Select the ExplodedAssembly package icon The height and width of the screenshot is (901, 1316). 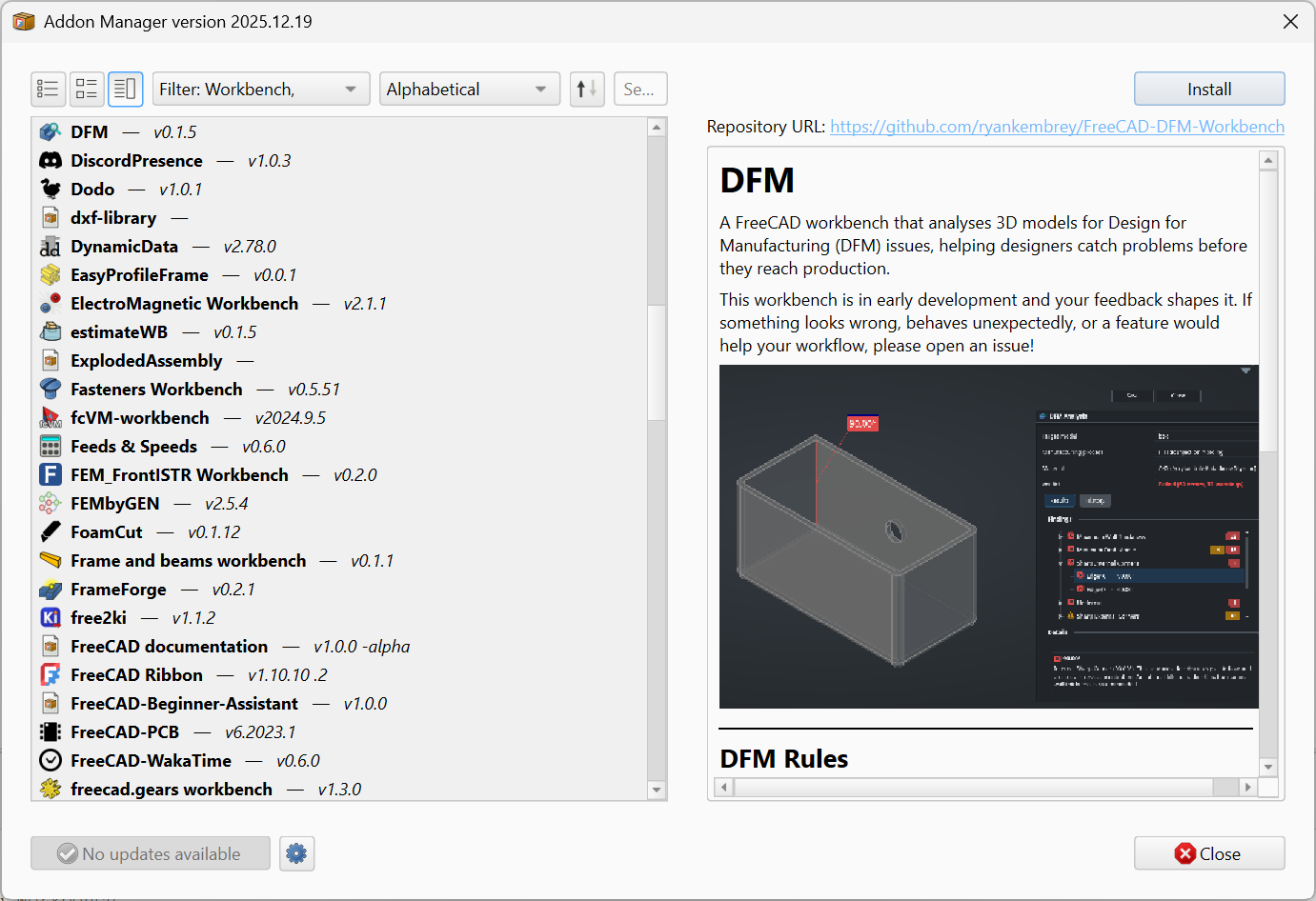(x=51, y=360)
